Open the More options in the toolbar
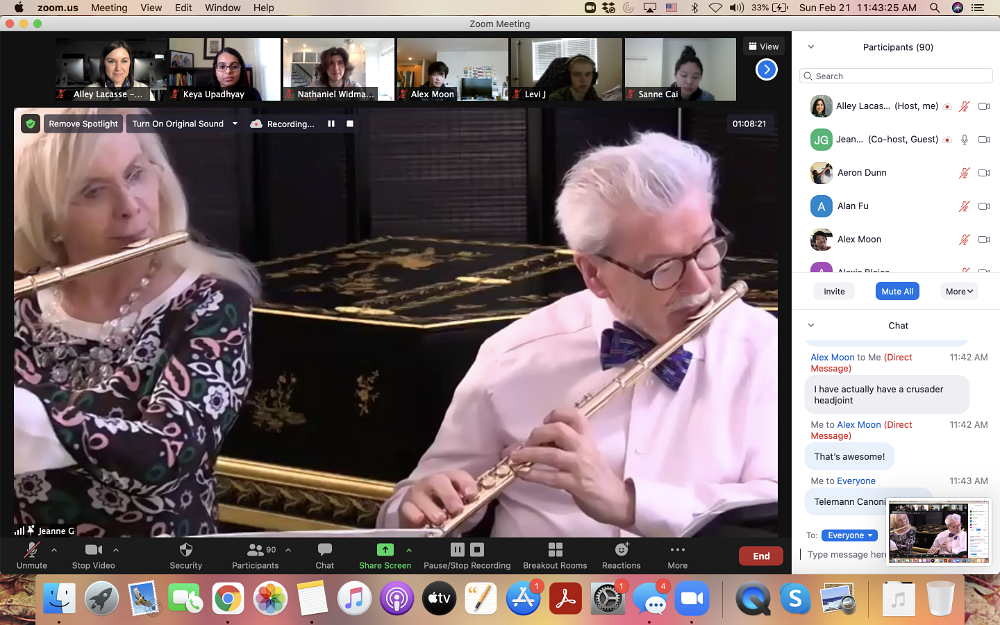The width and height of the screenshot is (1000, 625). pyautogui.click(x=677, y=555)
